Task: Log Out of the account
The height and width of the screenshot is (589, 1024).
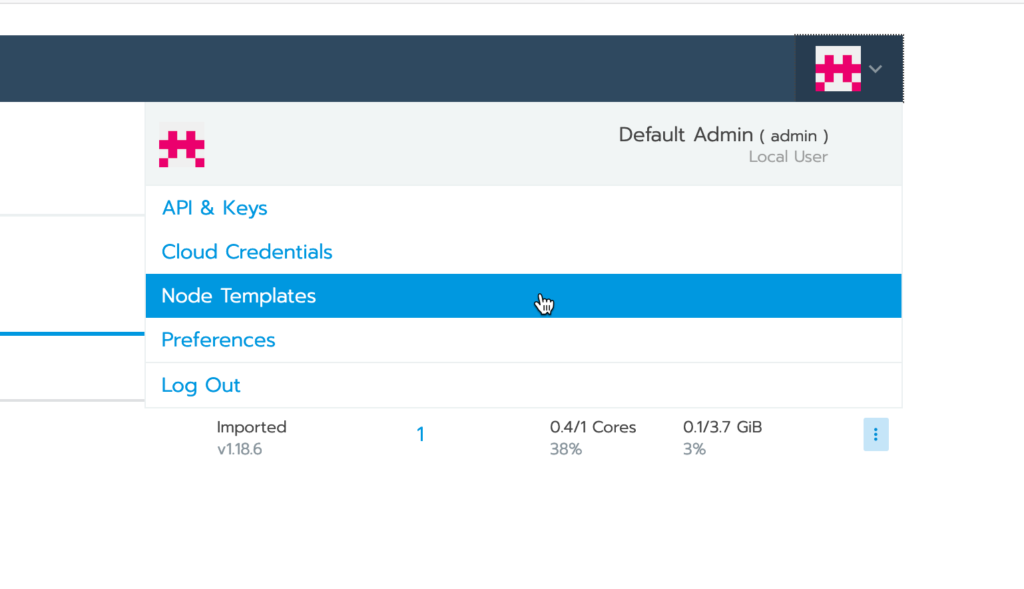Action: coord(200,385)
